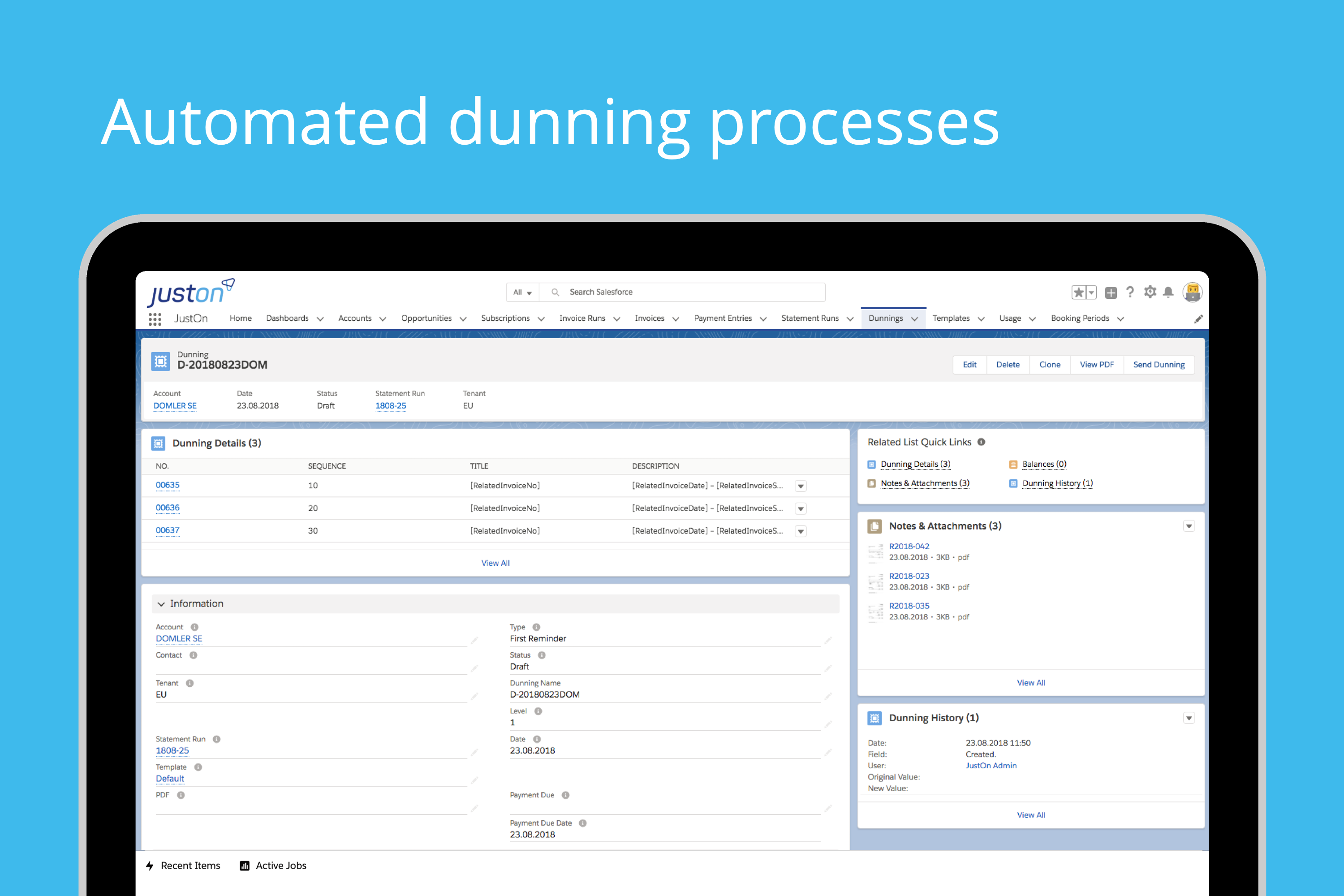The height and width of the screenshot is (896, 1344).
Task: Click the pencil icon to edit navigation
Action: (x=1198, y=319)
